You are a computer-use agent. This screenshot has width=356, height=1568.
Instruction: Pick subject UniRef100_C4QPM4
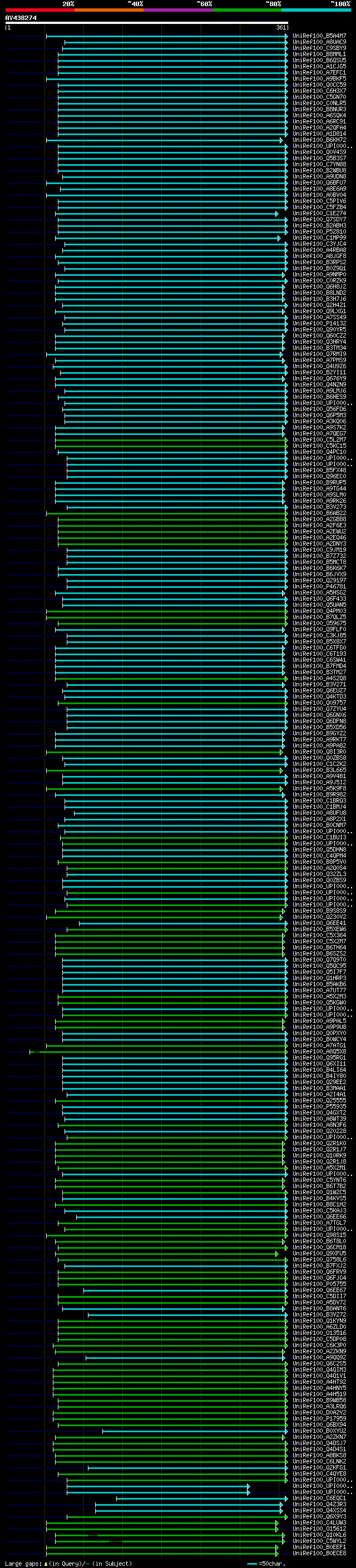[319, 856]
